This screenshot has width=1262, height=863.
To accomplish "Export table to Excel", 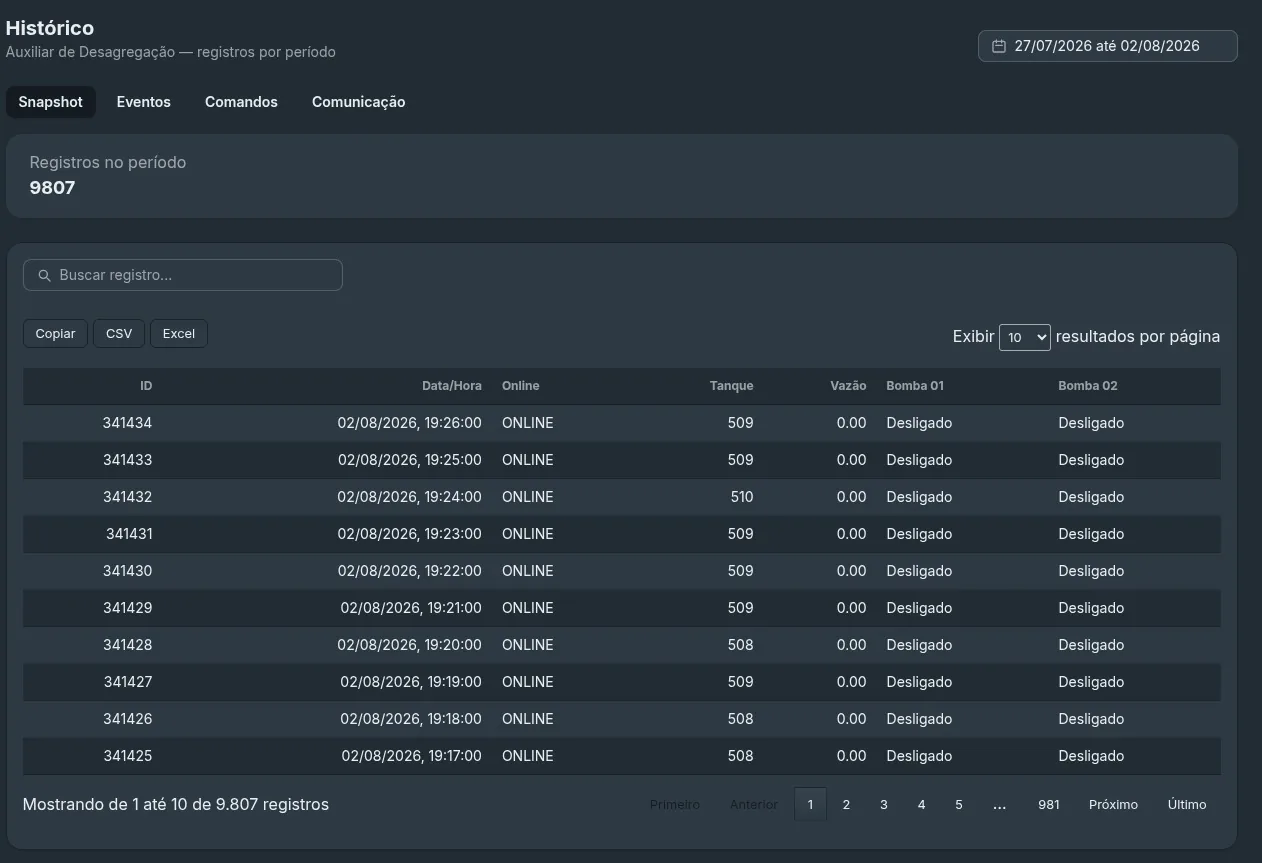I will (x=179, y=334).
